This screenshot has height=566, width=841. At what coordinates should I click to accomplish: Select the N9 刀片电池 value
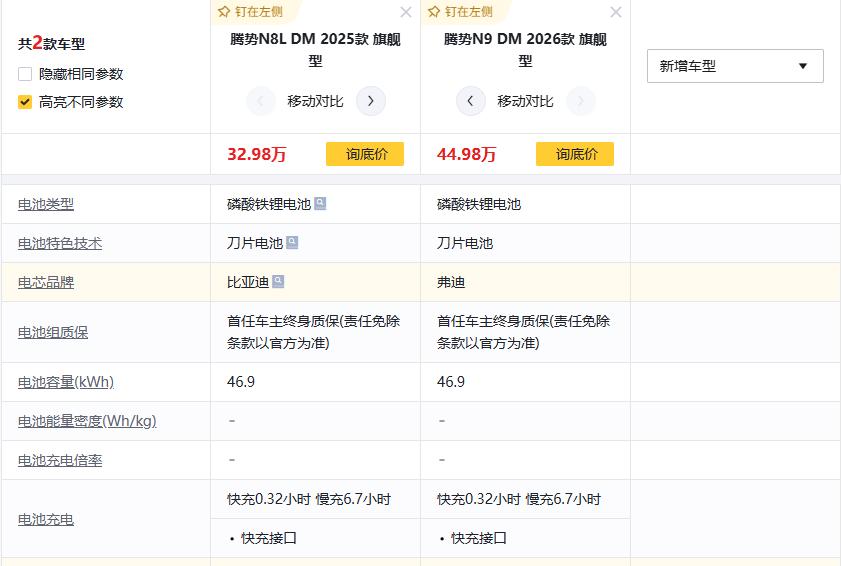click(465, 244)
